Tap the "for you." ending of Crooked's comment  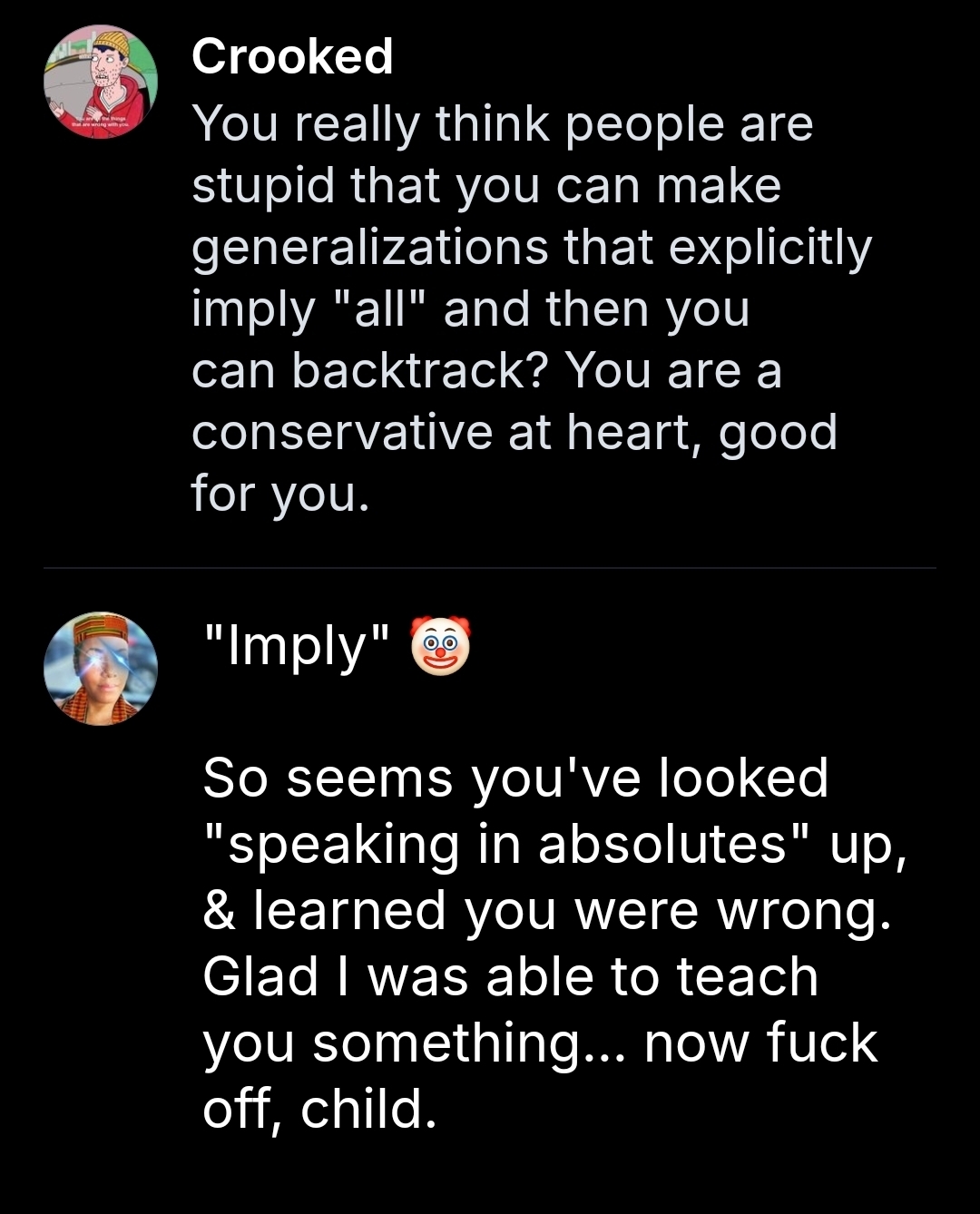pos(280,494)
